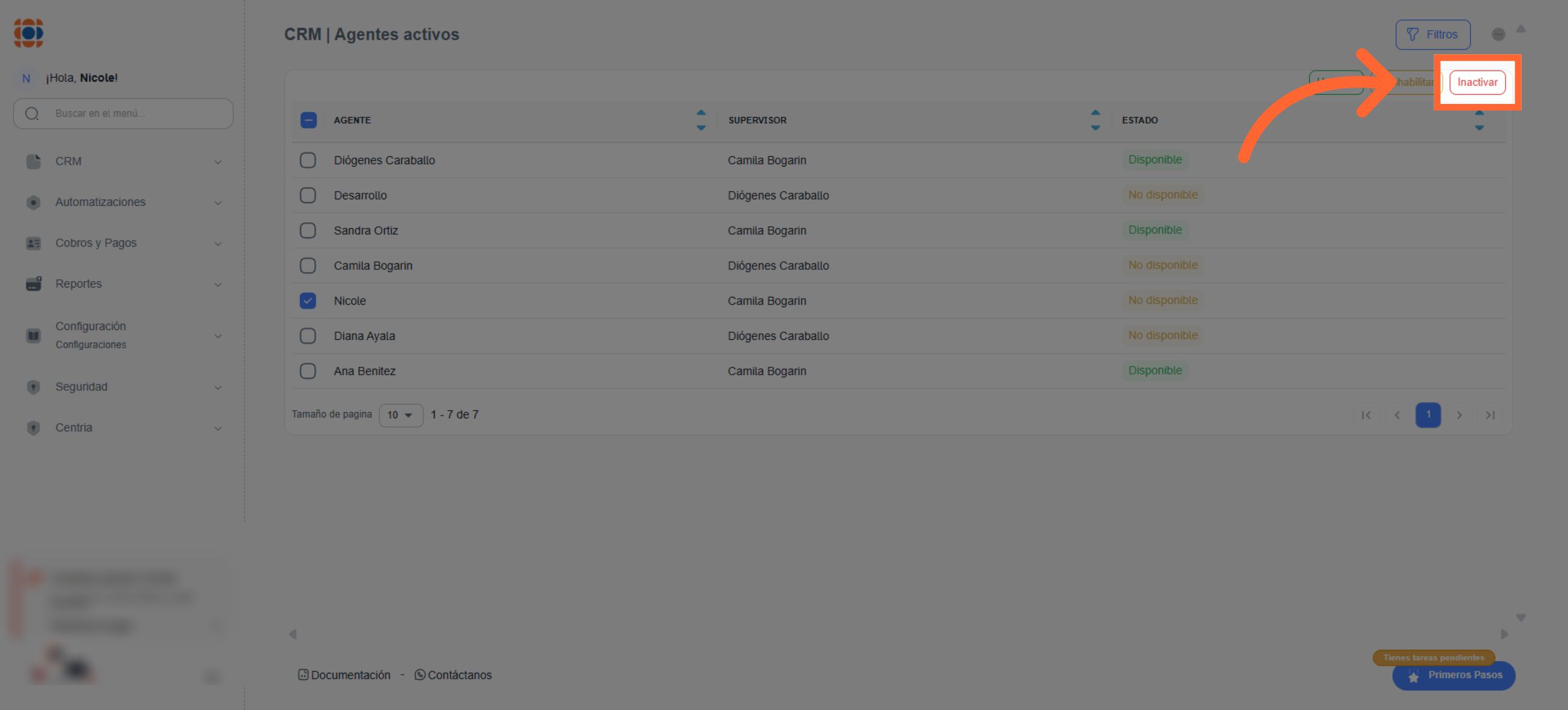Click the Inactivar button
1568x710 pixels.
coord(1477,82)
